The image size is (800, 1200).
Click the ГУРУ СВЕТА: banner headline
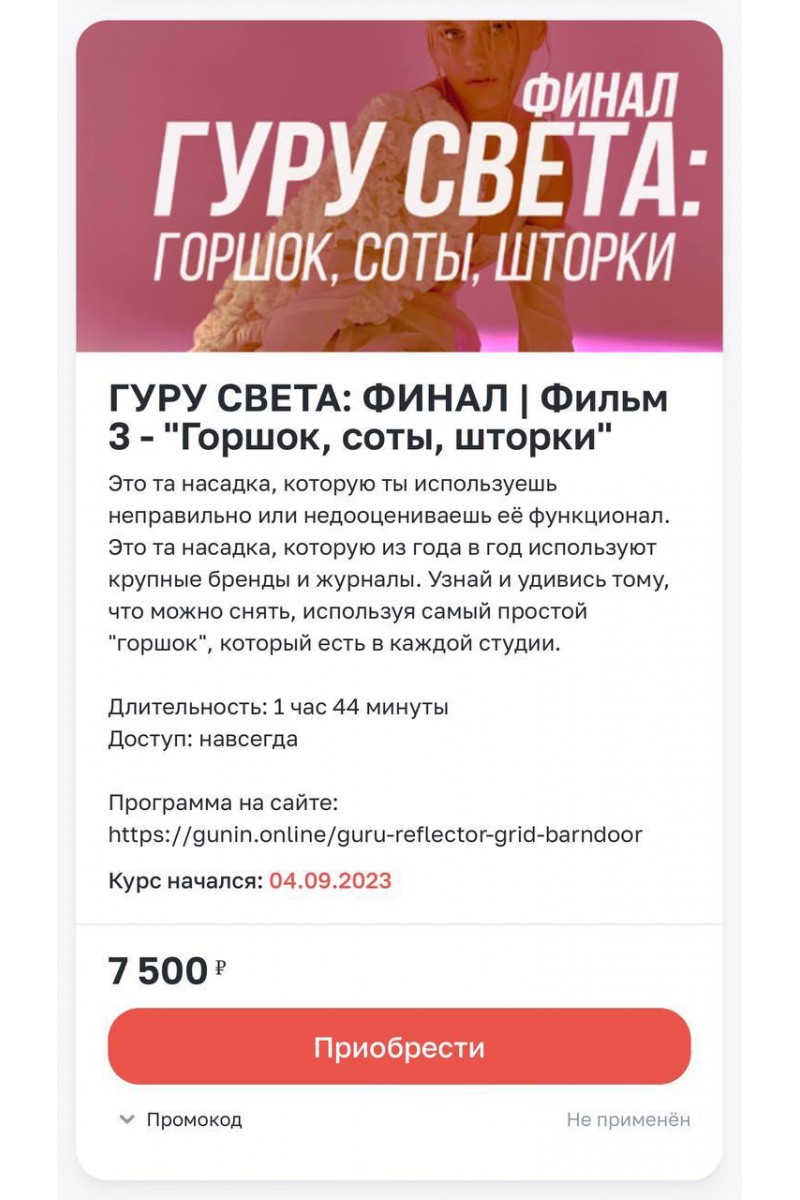point(425,170)
